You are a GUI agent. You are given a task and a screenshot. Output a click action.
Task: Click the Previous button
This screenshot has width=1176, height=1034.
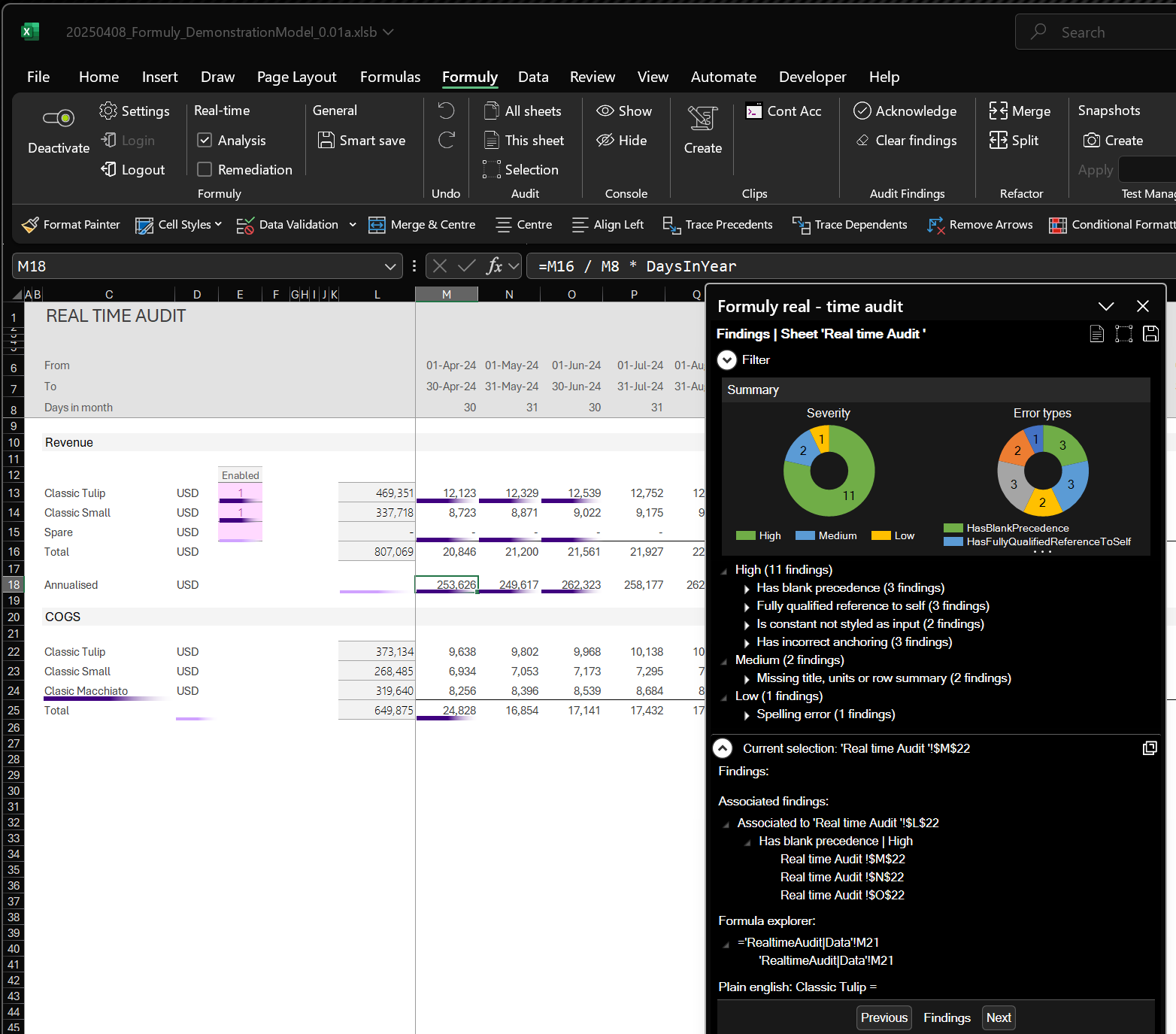(884, 1017)
